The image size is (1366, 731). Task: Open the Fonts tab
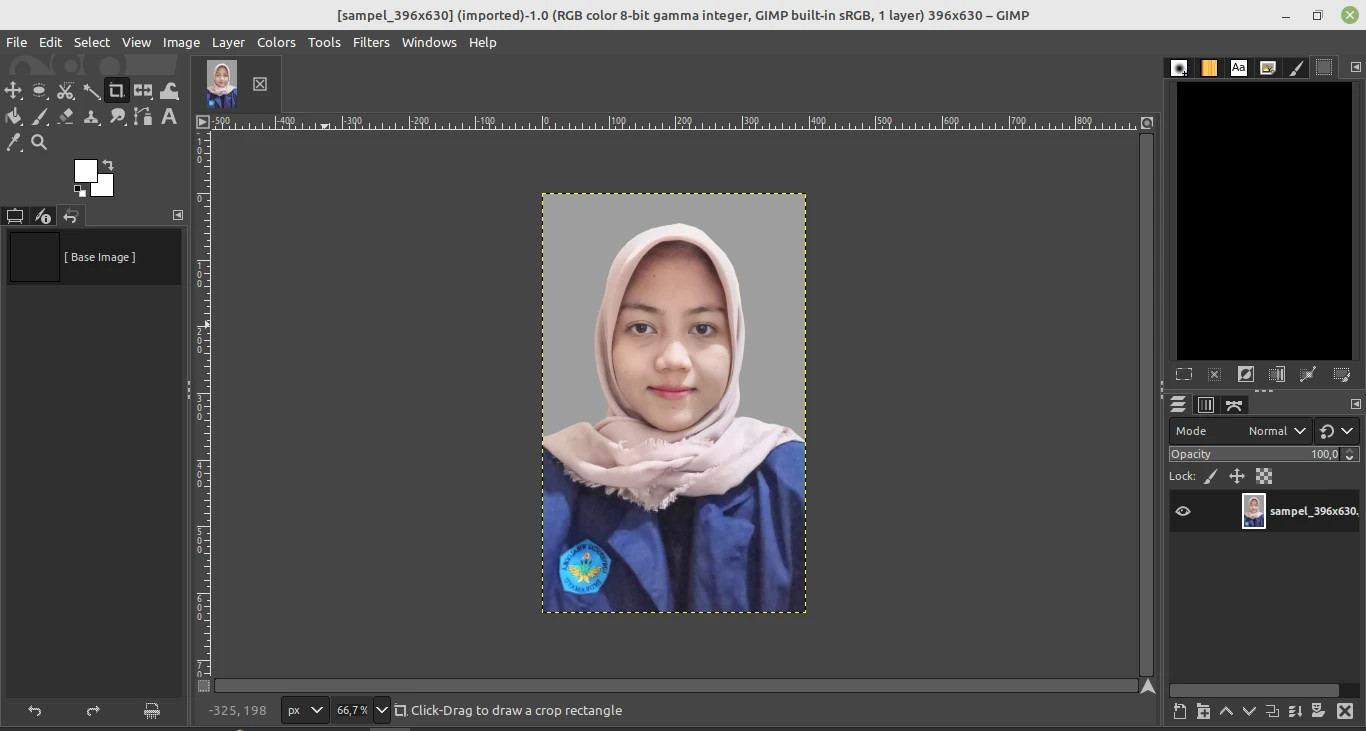tap(1238, 68)
